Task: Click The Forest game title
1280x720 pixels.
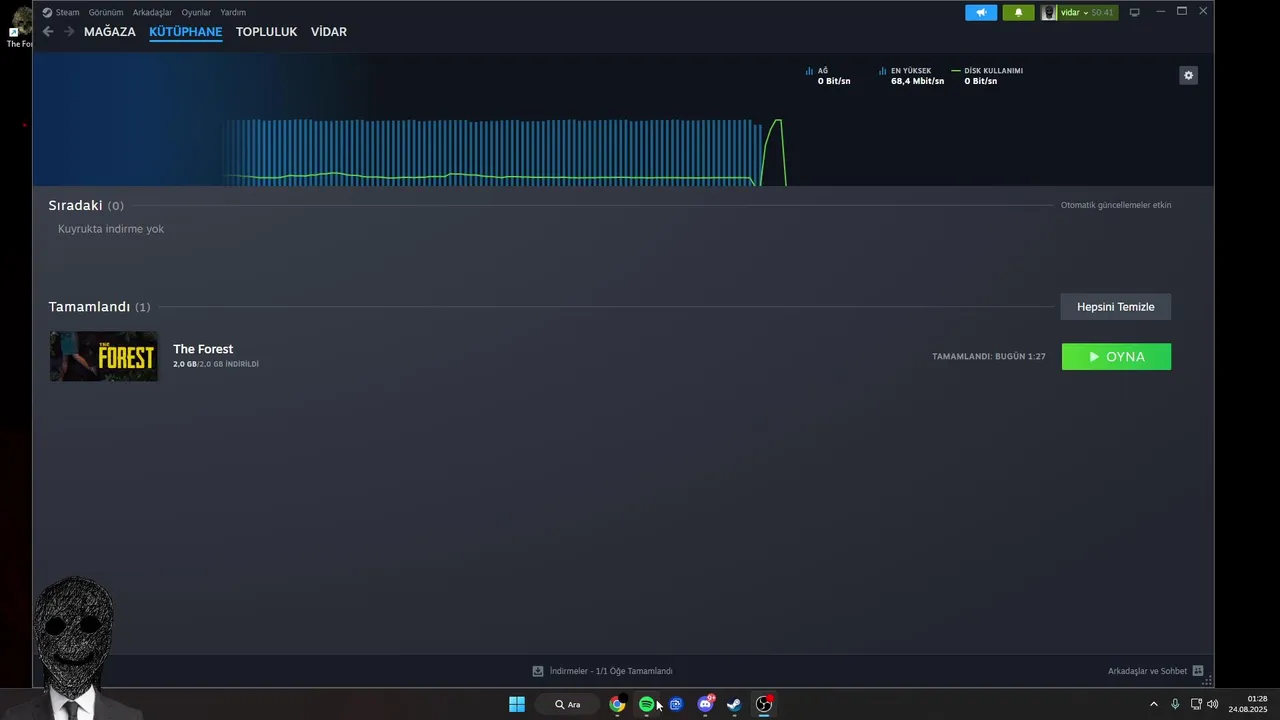Action: tap(203, 349)
